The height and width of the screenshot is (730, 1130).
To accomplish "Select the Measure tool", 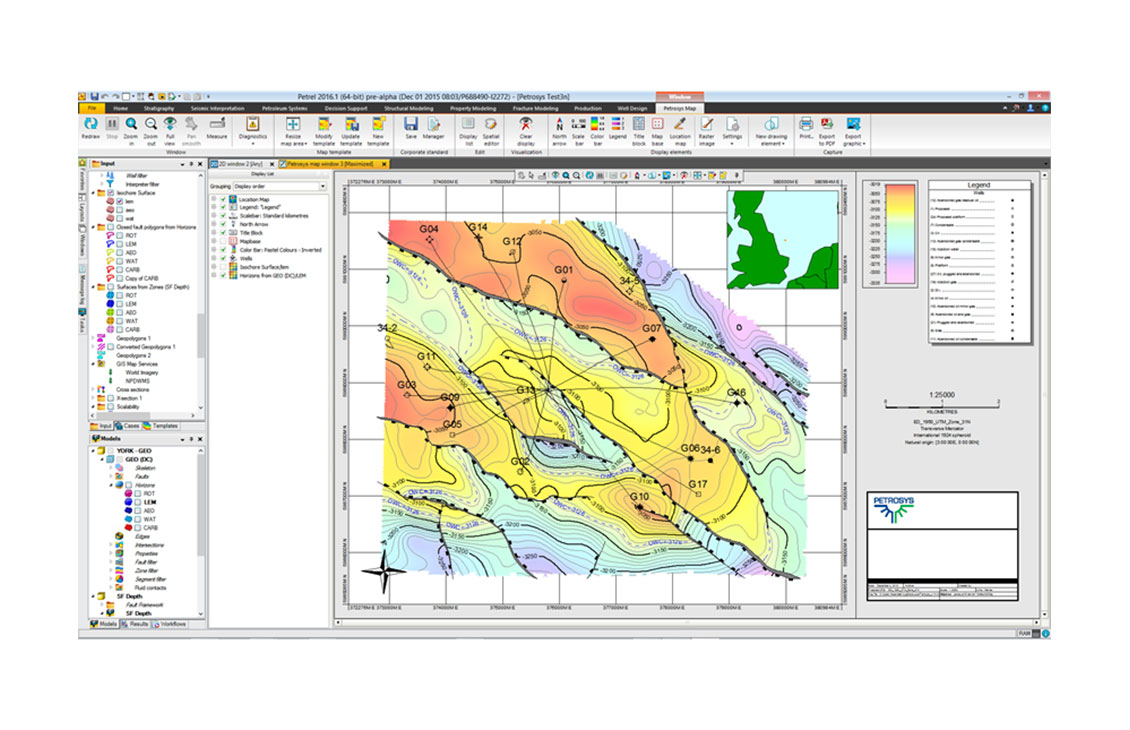I will pos(216,129).
